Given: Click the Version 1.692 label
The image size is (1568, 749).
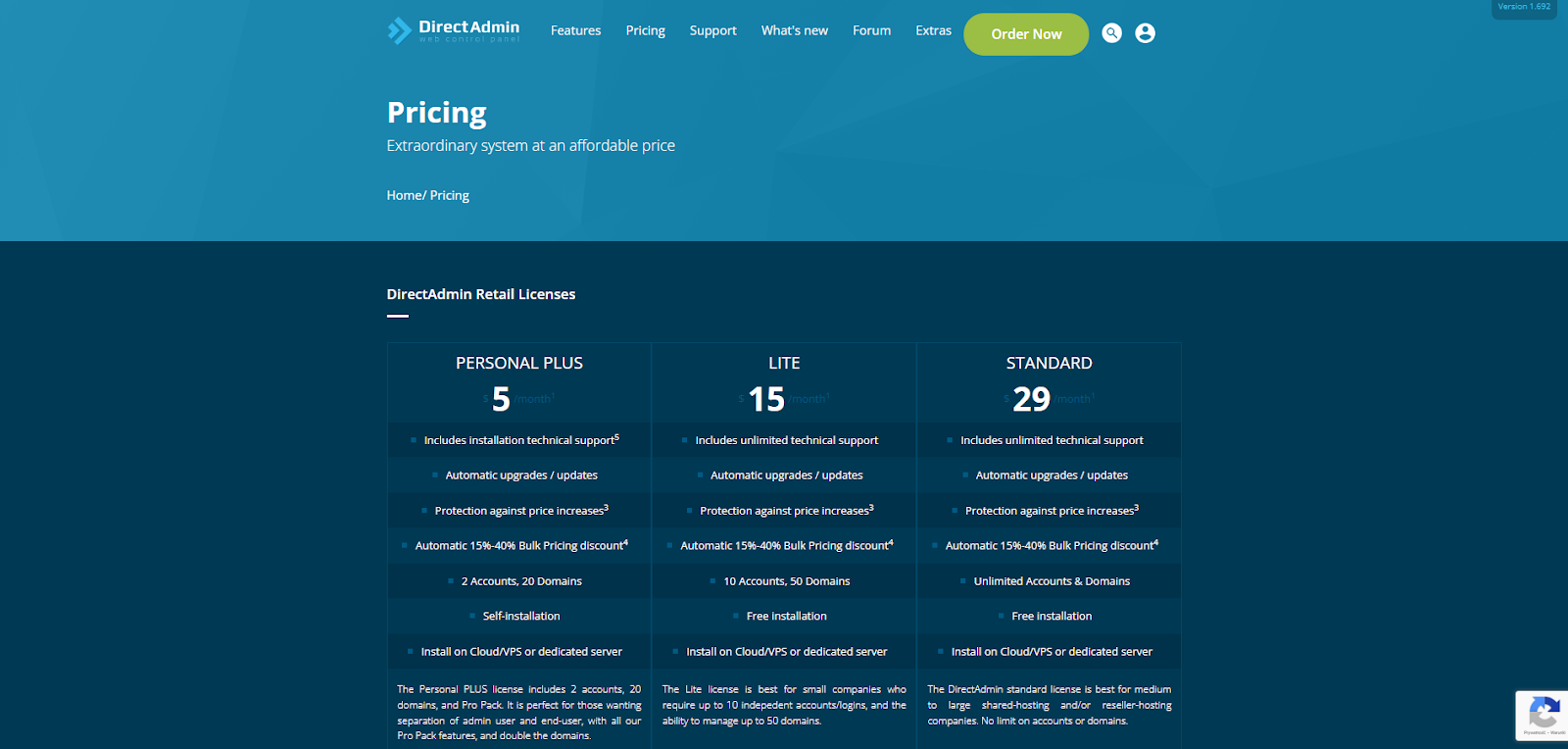Looking at the screenshot, I should pos(1524,7).
